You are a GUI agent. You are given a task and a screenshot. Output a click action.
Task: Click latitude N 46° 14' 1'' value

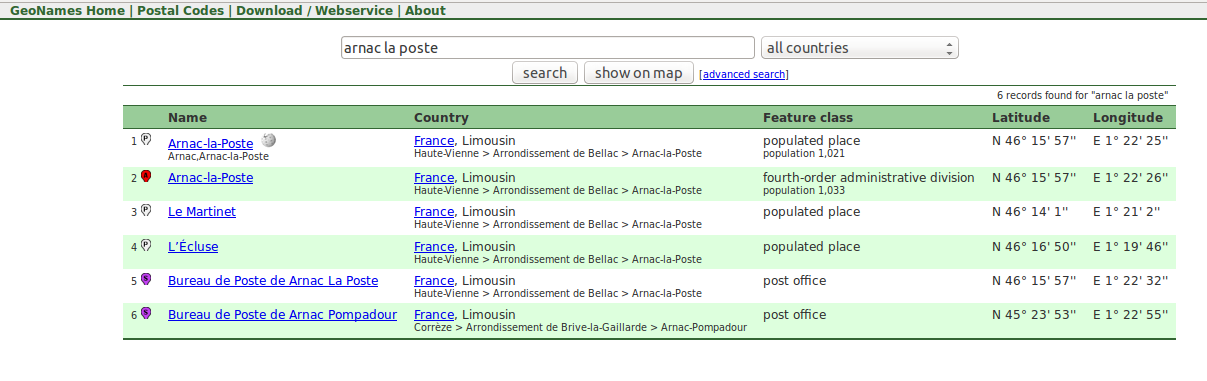click(1030, 212)
